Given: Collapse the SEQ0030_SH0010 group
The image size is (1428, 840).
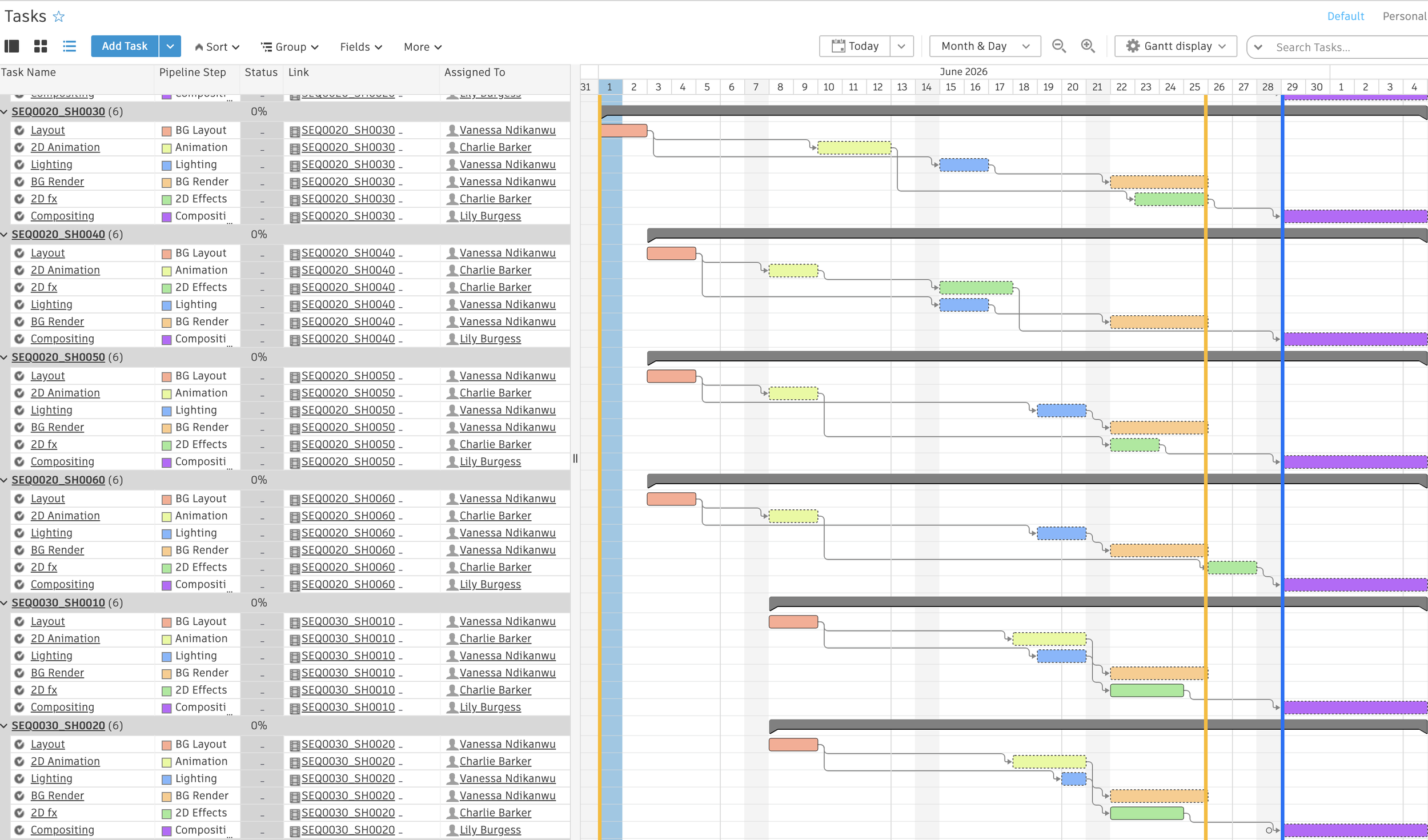Looking at the screenshot, I should pos(5,602).
